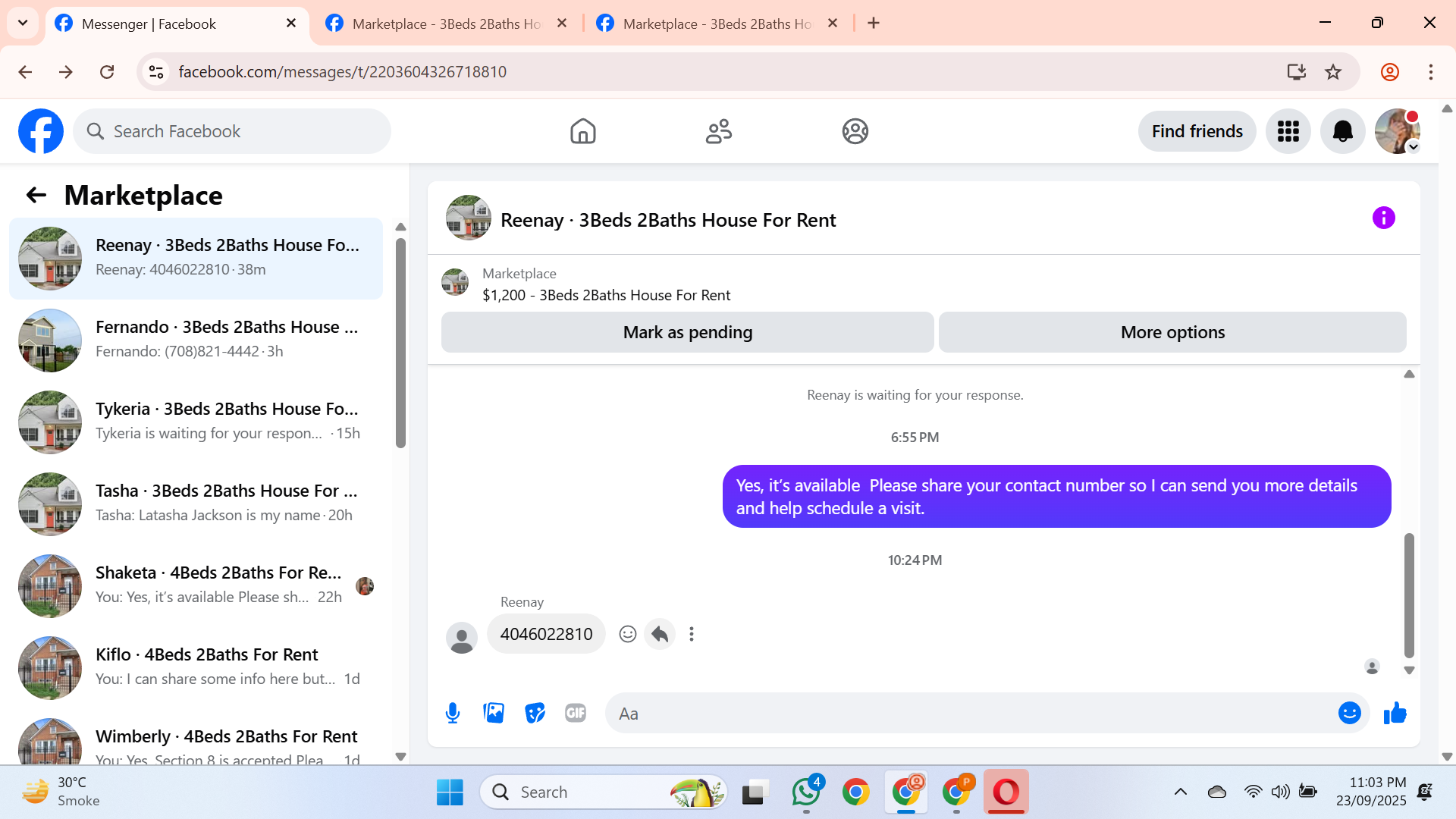
Task: Click the Mark as pending button
Action: (687, 332)
